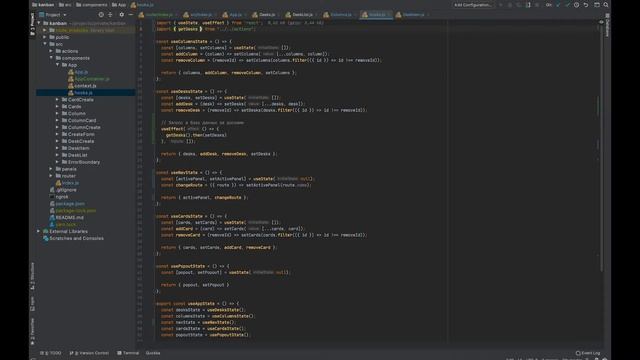Click the locate file target icon in Project panel
The height and width of the screenshot is (360, 640).
(101, 15)
